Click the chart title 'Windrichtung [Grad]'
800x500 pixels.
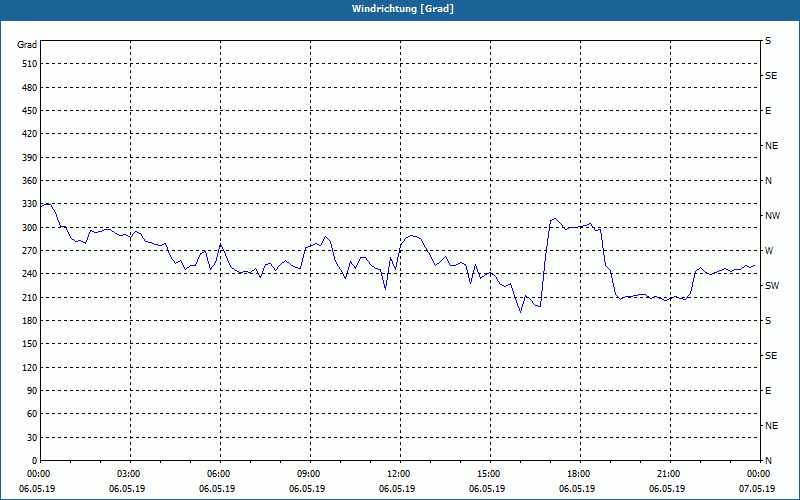(403, 9)
